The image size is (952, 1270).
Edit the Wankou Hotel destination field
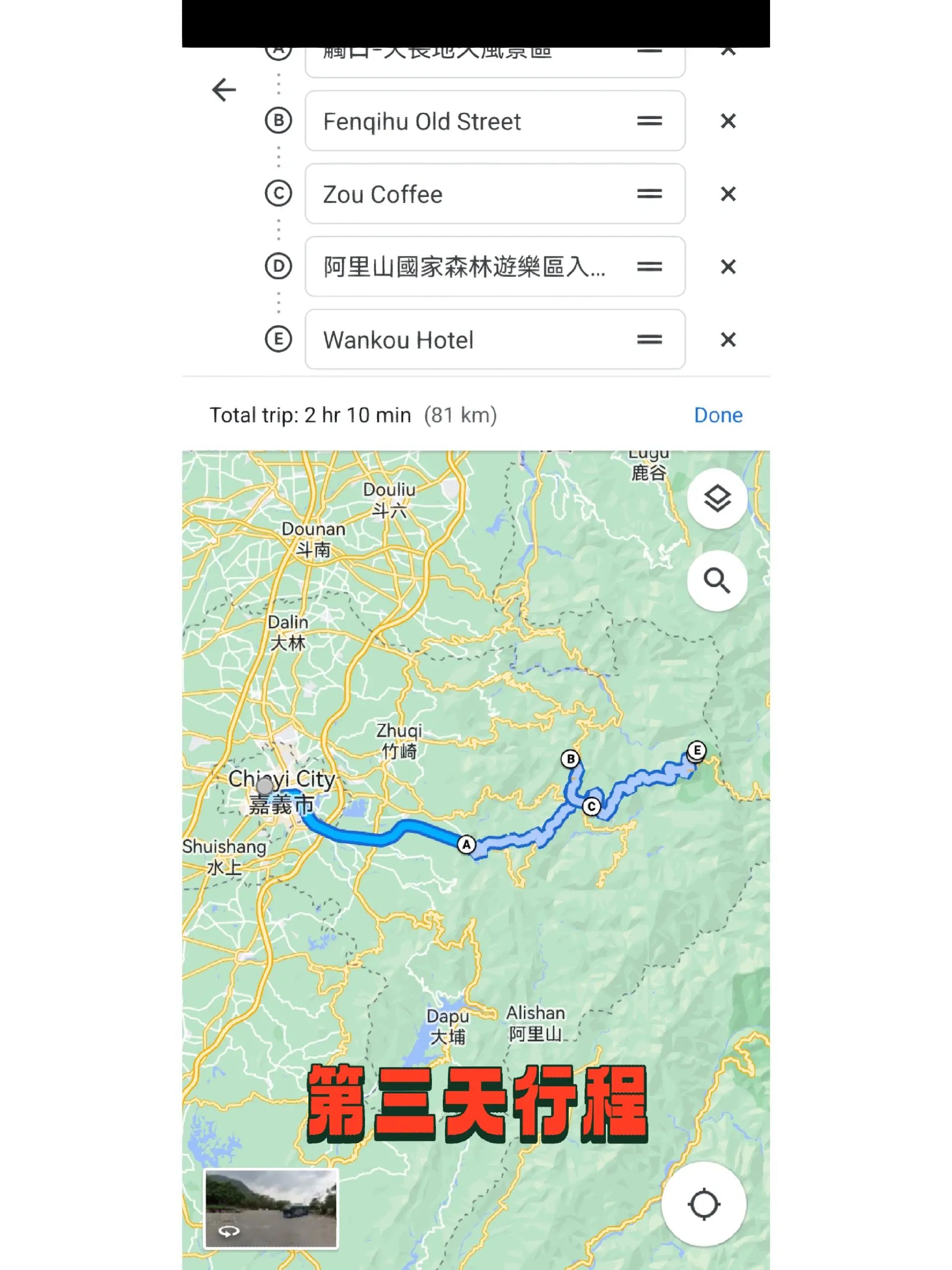[x=495, y=340]
